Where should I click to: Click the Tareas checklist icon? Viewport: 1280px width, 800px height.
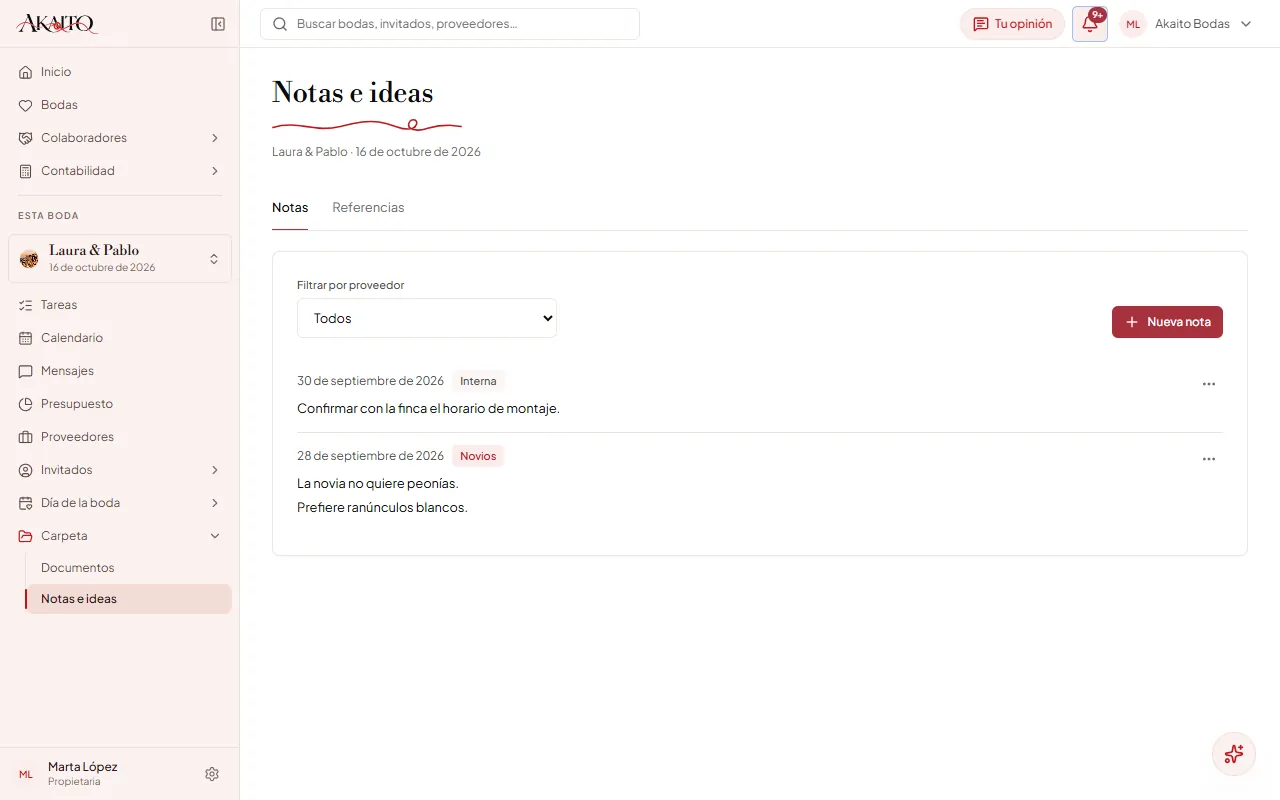pyautogui.click(x=26, y=305)
